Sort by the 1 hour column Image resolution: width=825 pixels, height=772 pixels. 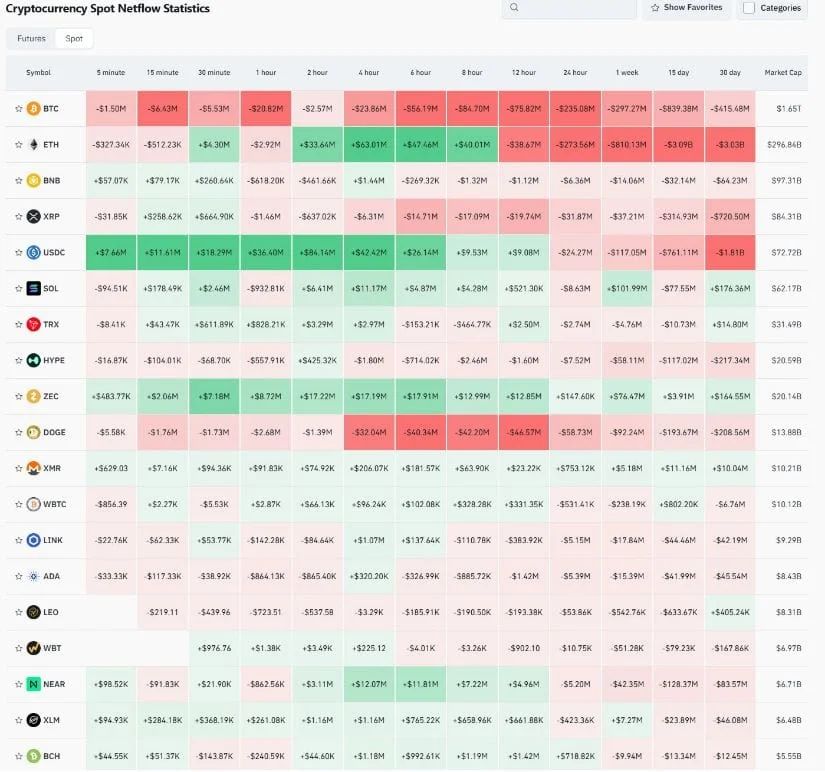click(x=266, y=73)
